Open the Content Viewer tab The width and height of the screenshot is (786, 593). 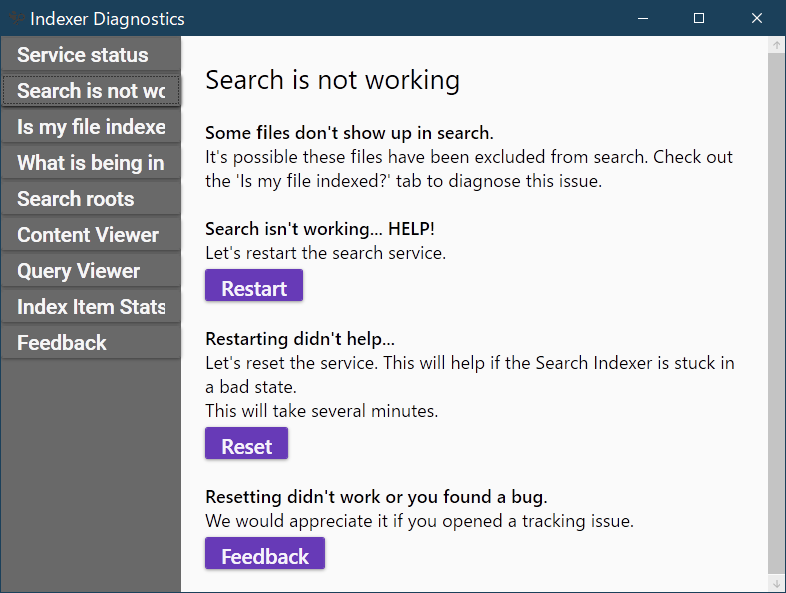[x=90, y=235]
